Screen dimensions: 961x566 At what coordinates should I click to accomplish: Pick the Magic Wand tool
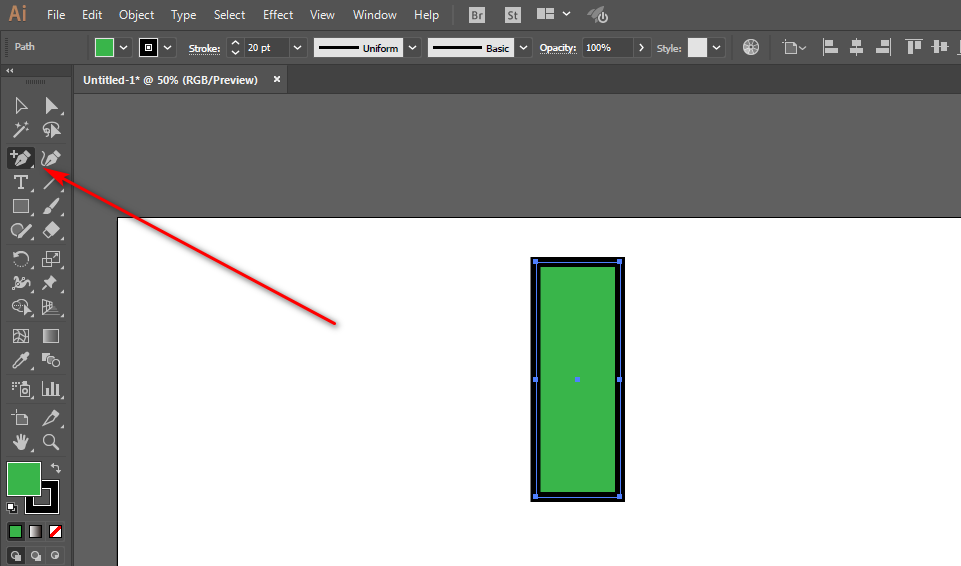(x=21, y=130)
